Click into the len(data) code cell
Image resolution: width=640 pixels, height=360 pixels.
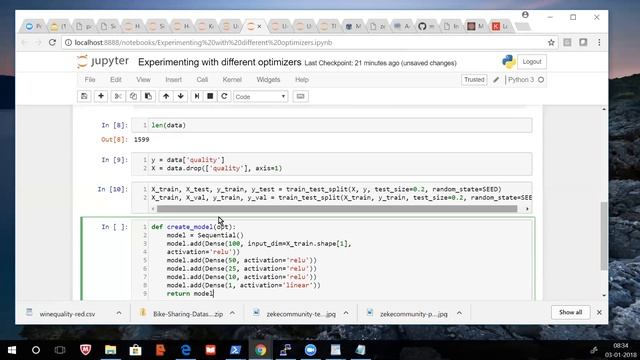click(x=331, y=125)
